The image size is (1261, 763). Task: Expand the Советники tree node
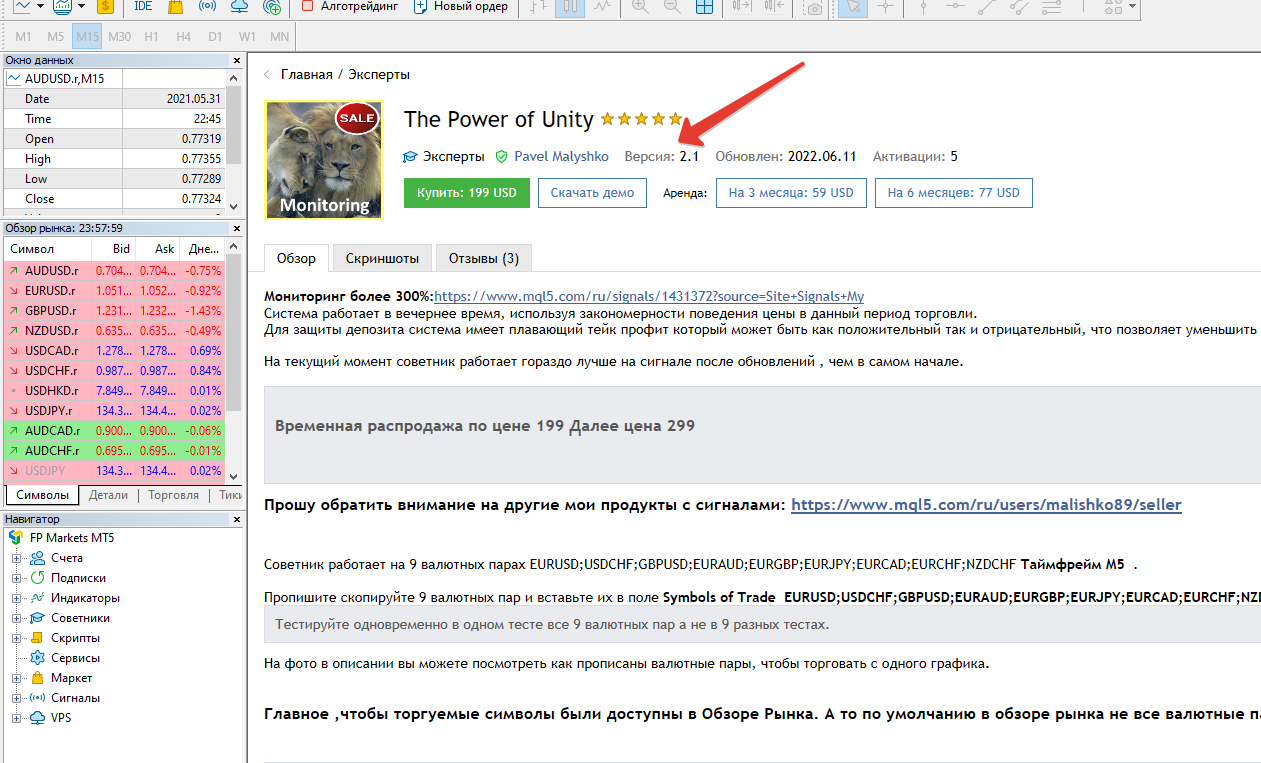[x=16, y=618]
